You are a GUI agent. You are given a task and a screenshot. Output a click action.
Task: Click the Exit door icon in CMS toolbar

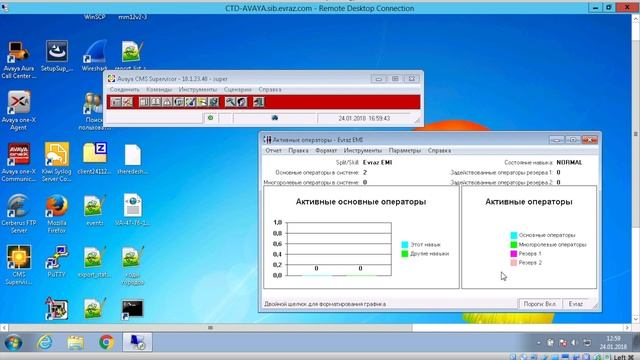click(258, 102)
